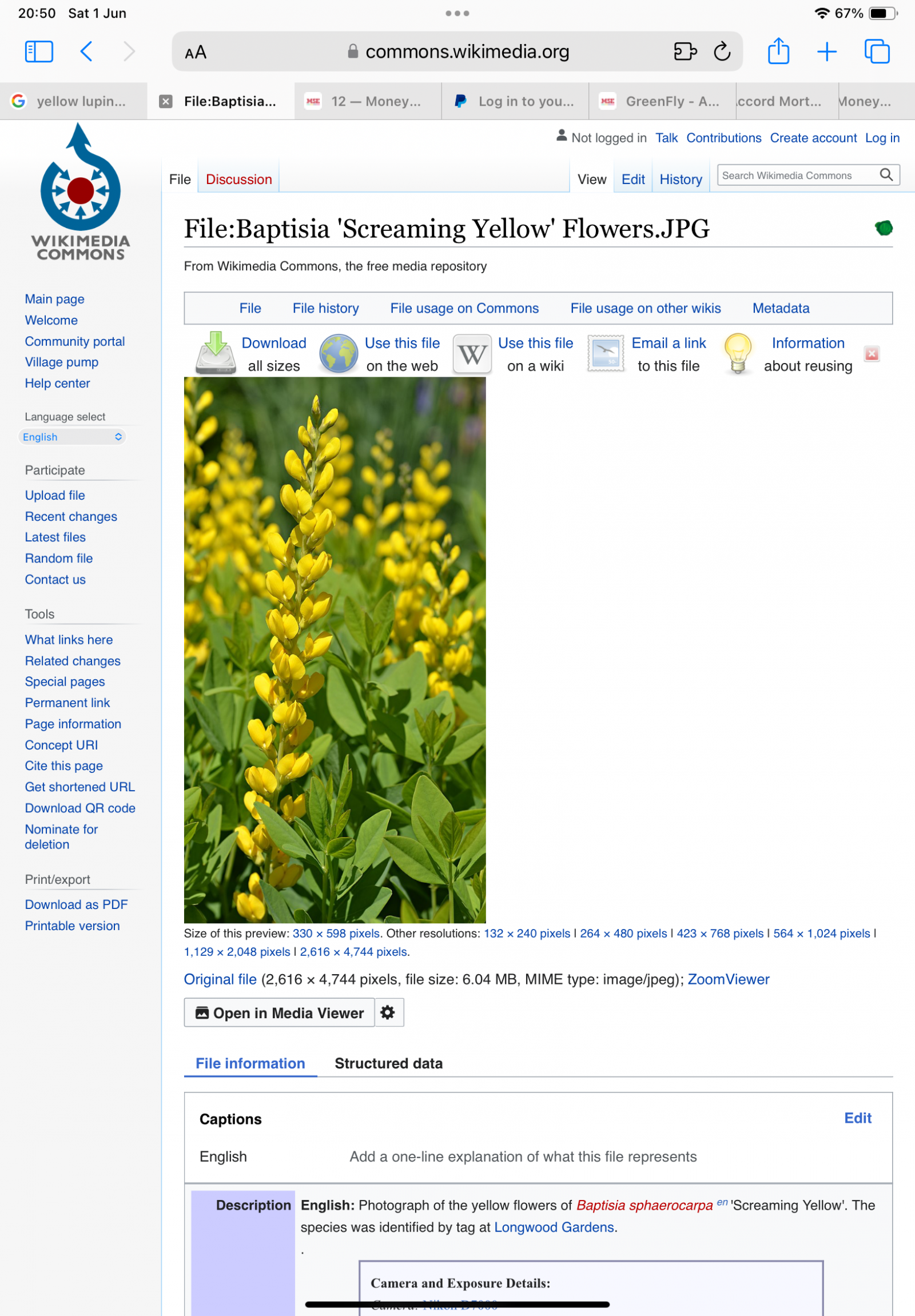
Task: Open the Baptisia sphaerocarpa red link
Action: (645, 1205)
